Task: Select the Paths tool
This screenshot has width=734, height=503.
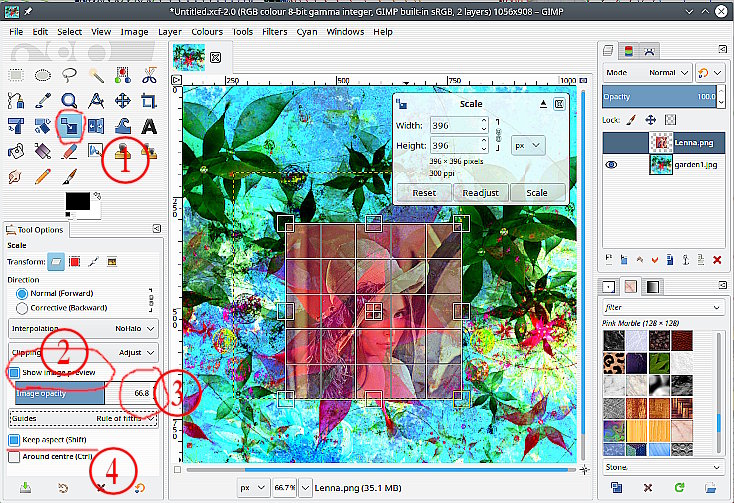Action: [x=16, y=101]
